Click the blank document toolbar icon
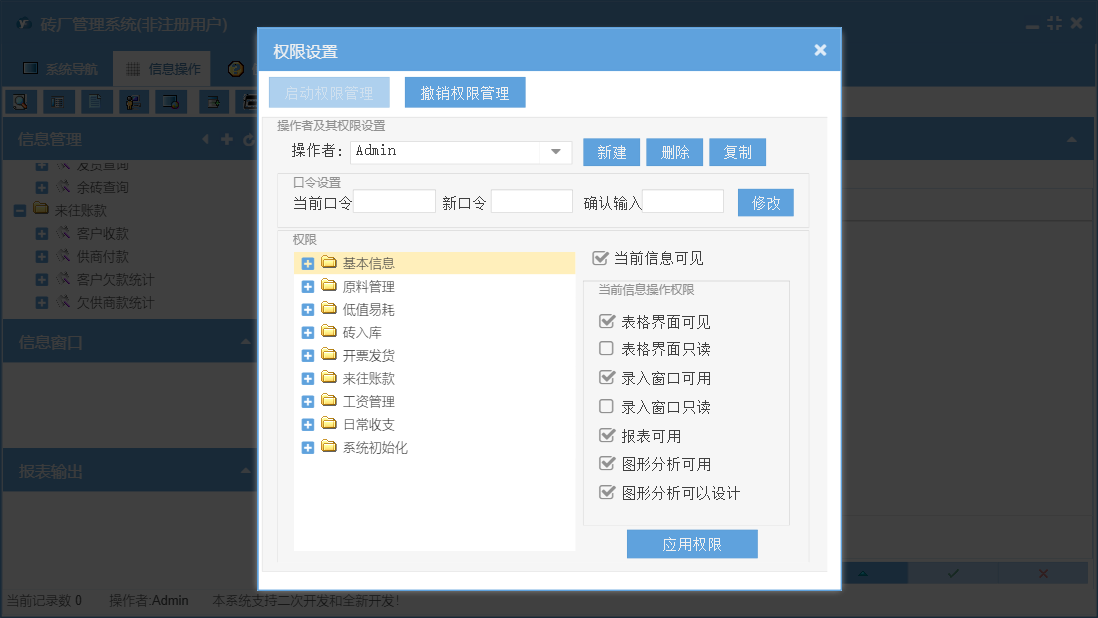 pyautogui.click(x=96, y=101)
